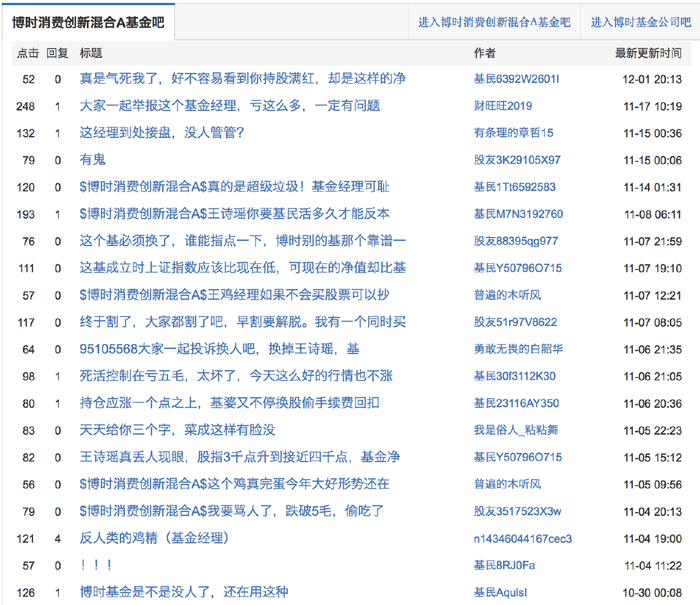Open post 这个基必须换了，谁能指点一下
This screenshot has width=700, height=605.
point(242,241)
